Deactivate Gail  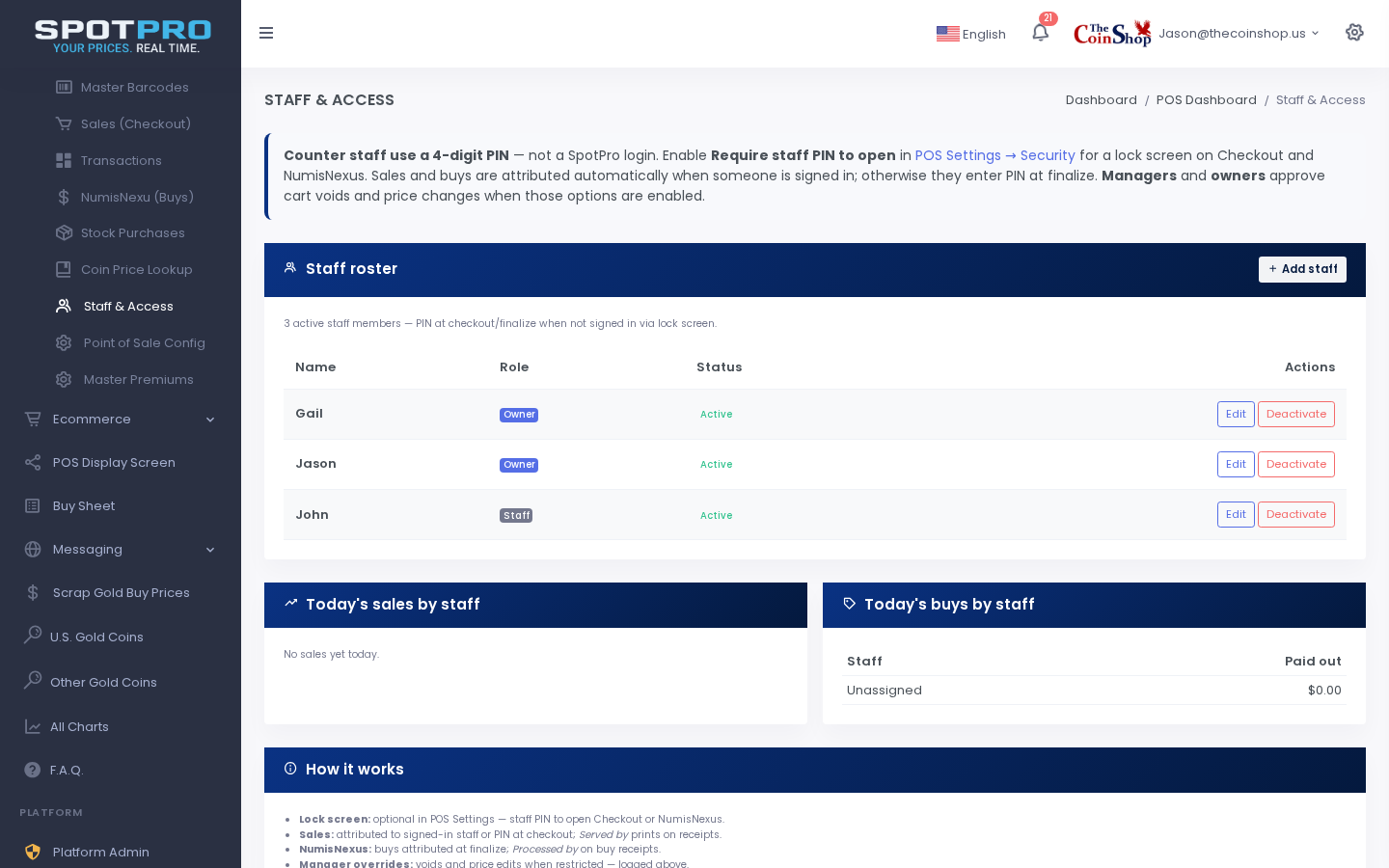point(1296,414)
